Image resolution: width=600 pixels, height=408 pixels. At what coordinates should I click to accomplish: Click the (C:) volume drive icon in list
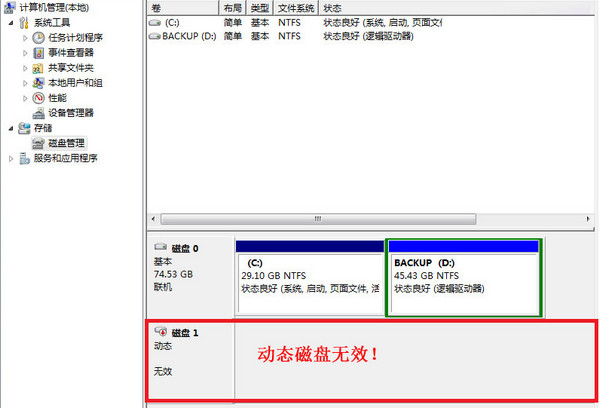[x=155, y=23]
